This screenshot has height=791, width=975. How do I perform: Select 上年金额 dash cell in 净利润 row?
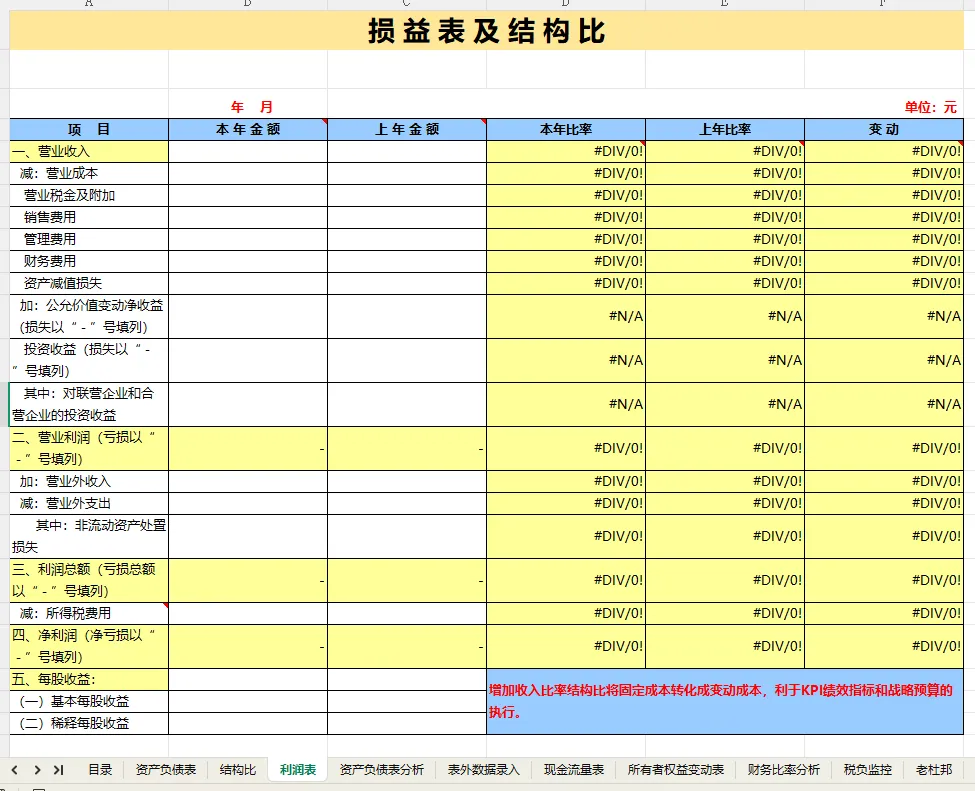coord(407,646)
